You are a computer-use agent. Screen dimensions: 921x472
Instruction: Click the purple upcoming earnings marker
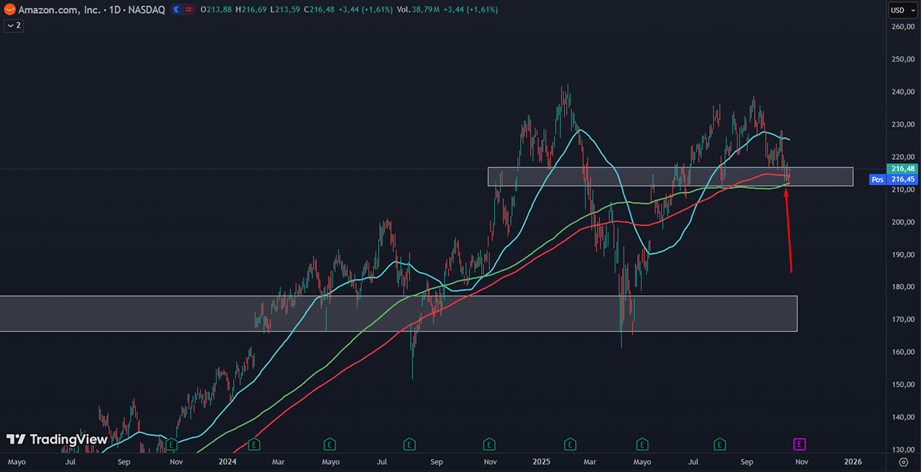(x=799, y=444)
